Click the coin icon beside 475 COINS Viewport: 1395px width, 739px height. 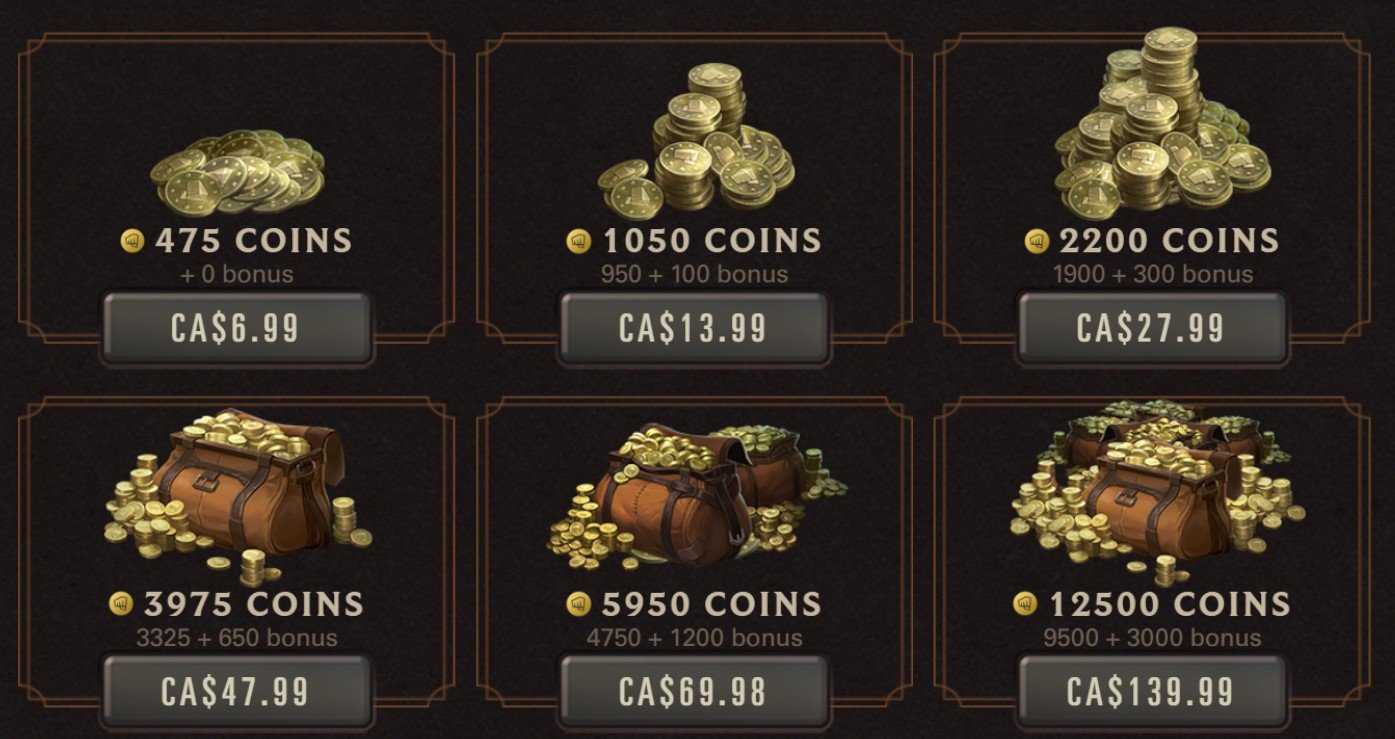[133, 241]
